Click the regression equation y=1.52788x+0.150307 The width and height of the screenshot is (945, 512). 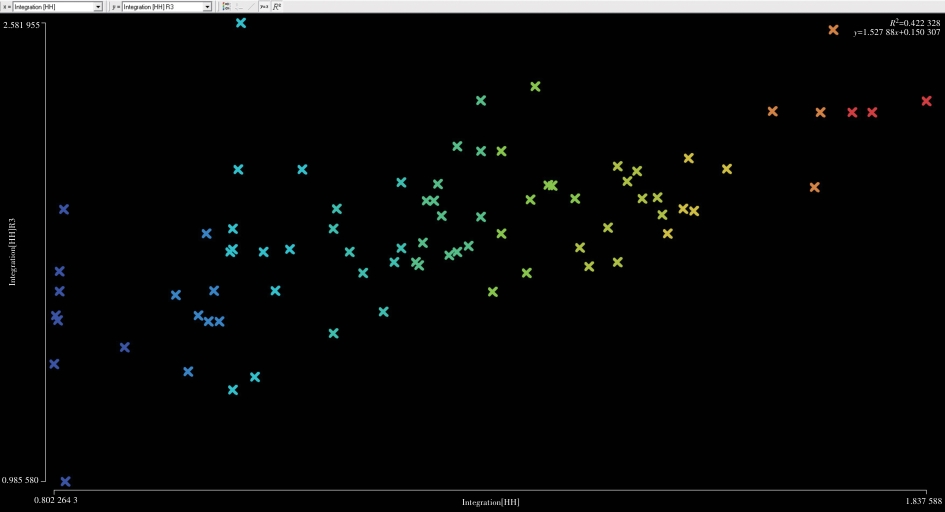(896, 32)
